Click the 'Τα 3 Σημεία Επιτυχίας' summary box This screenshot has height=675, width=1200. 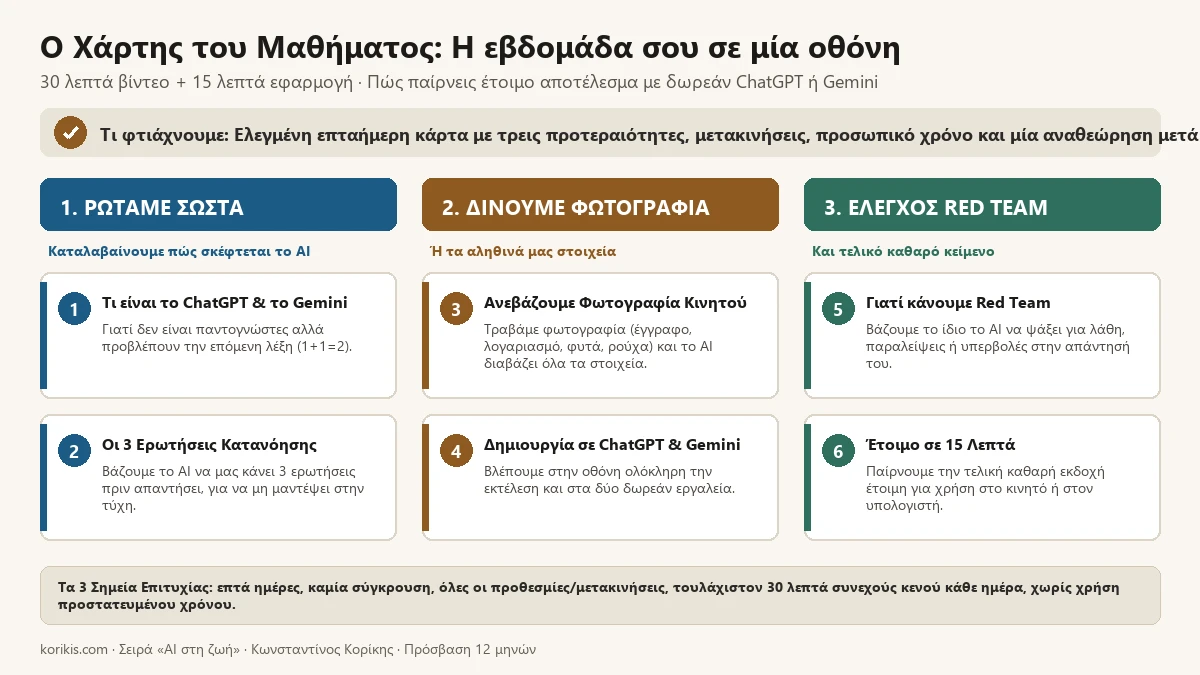pyautogui.click(x=600, y=595)
